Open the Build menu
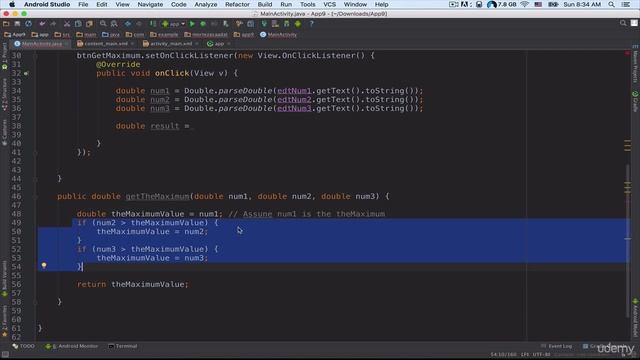 [265, 4]
